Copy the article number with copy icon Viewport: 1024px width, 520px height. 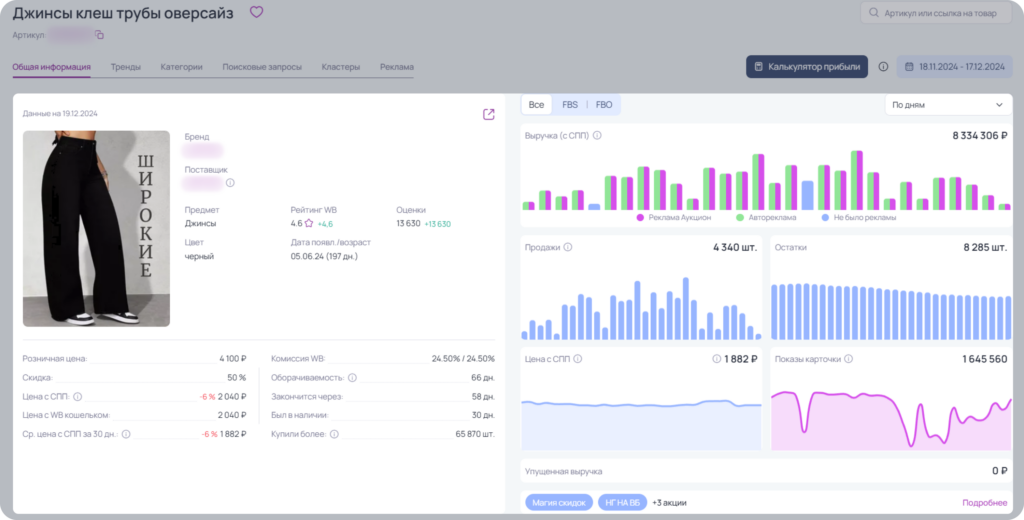pyautogui.click(x=99, y=35)
